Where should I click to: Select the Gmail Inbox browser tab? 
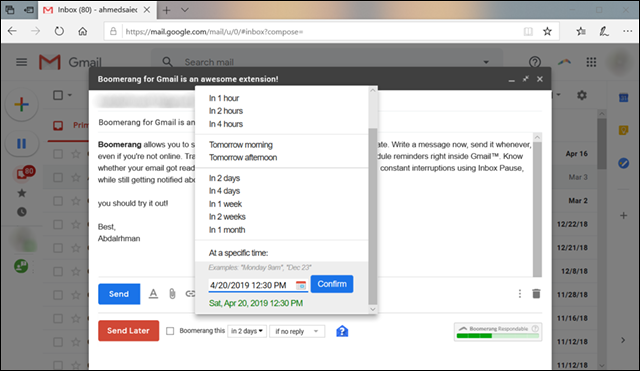[x=97, y=10]
